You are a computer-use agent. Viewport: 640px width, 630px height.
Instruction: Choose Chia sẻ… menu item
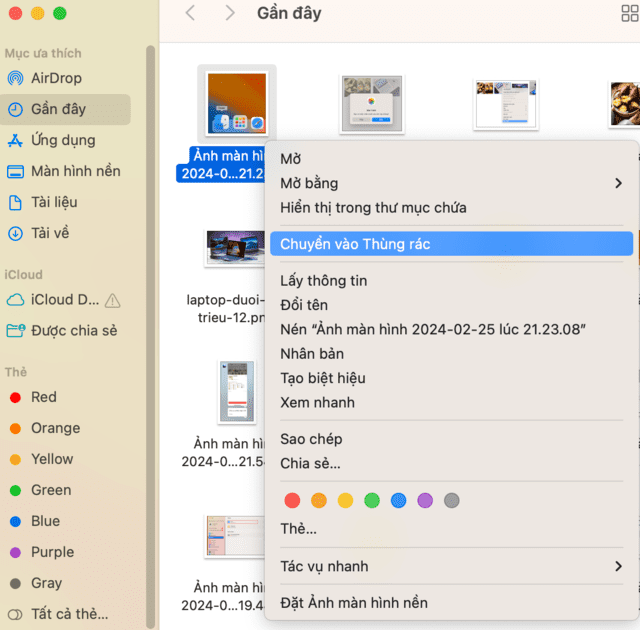[451, 464]
